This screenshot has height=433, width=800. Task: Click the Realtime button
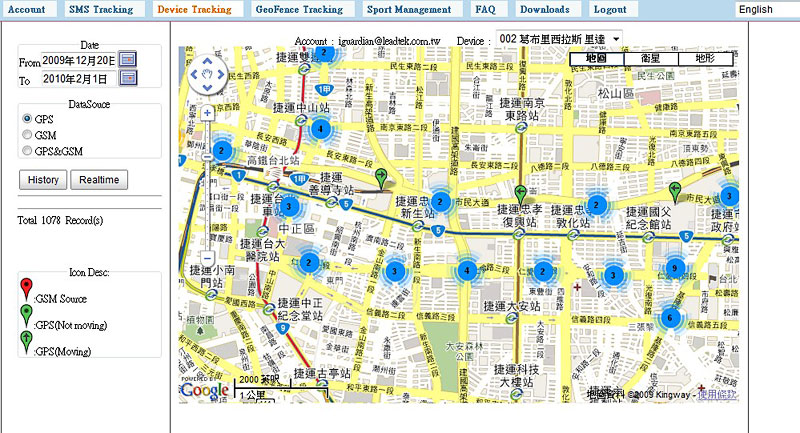[x=99, y=180]
